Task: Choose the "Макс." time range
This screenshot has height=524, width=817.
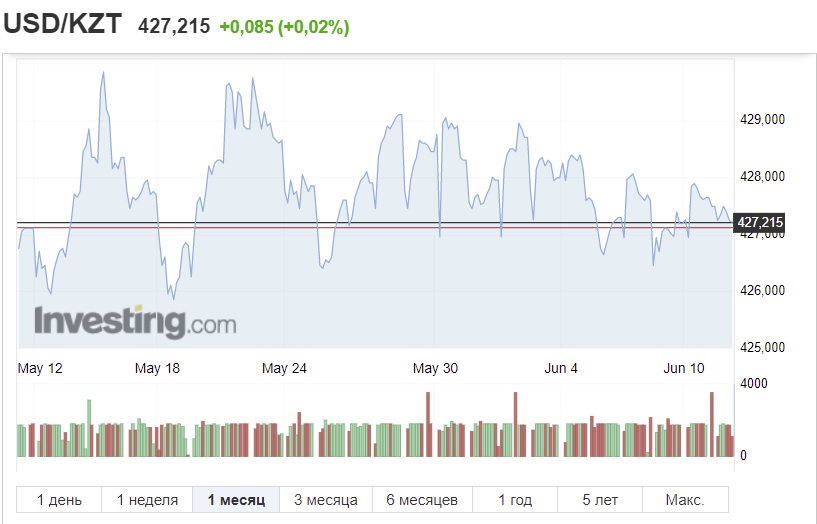Action: [684, 500]
